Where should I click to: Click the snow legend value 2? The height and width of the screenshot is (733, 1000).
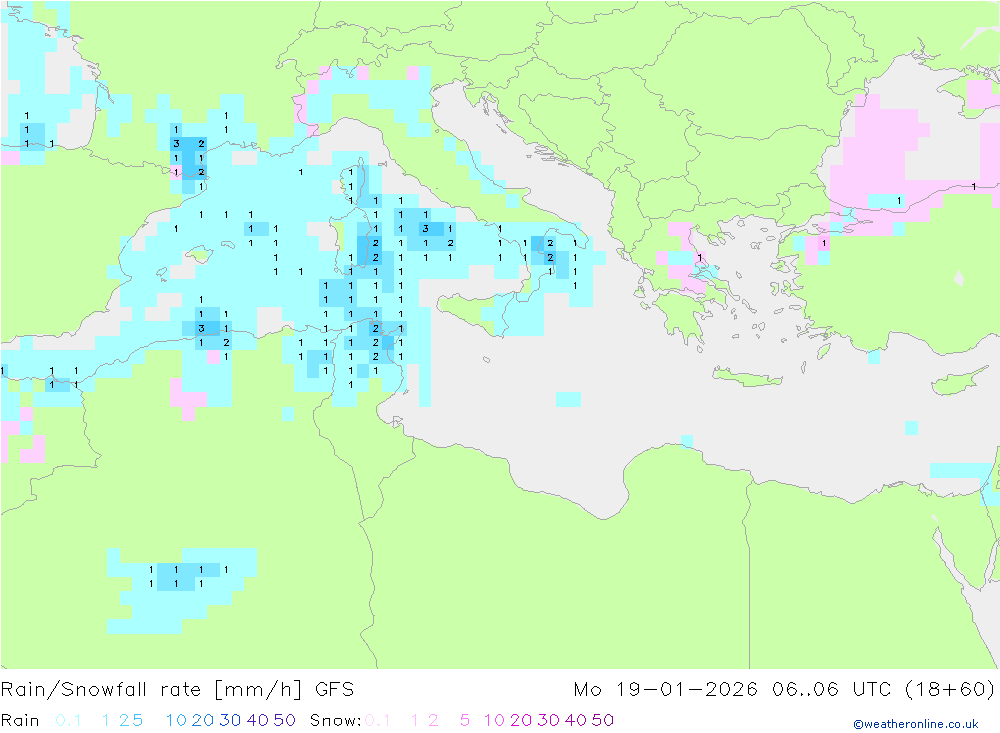point(433,720)
